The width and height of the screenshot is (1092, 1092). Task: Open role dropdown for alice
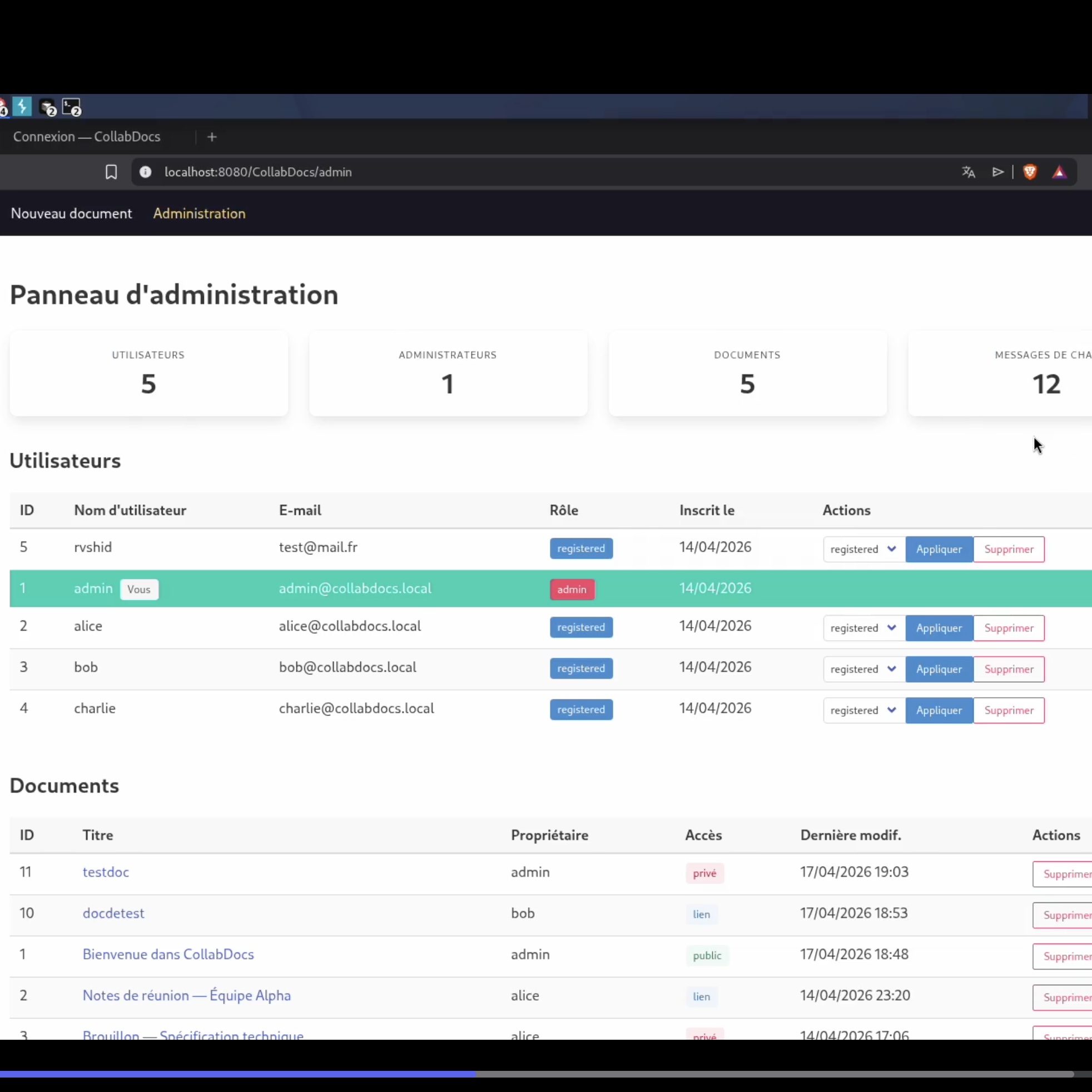coord(863,628)
